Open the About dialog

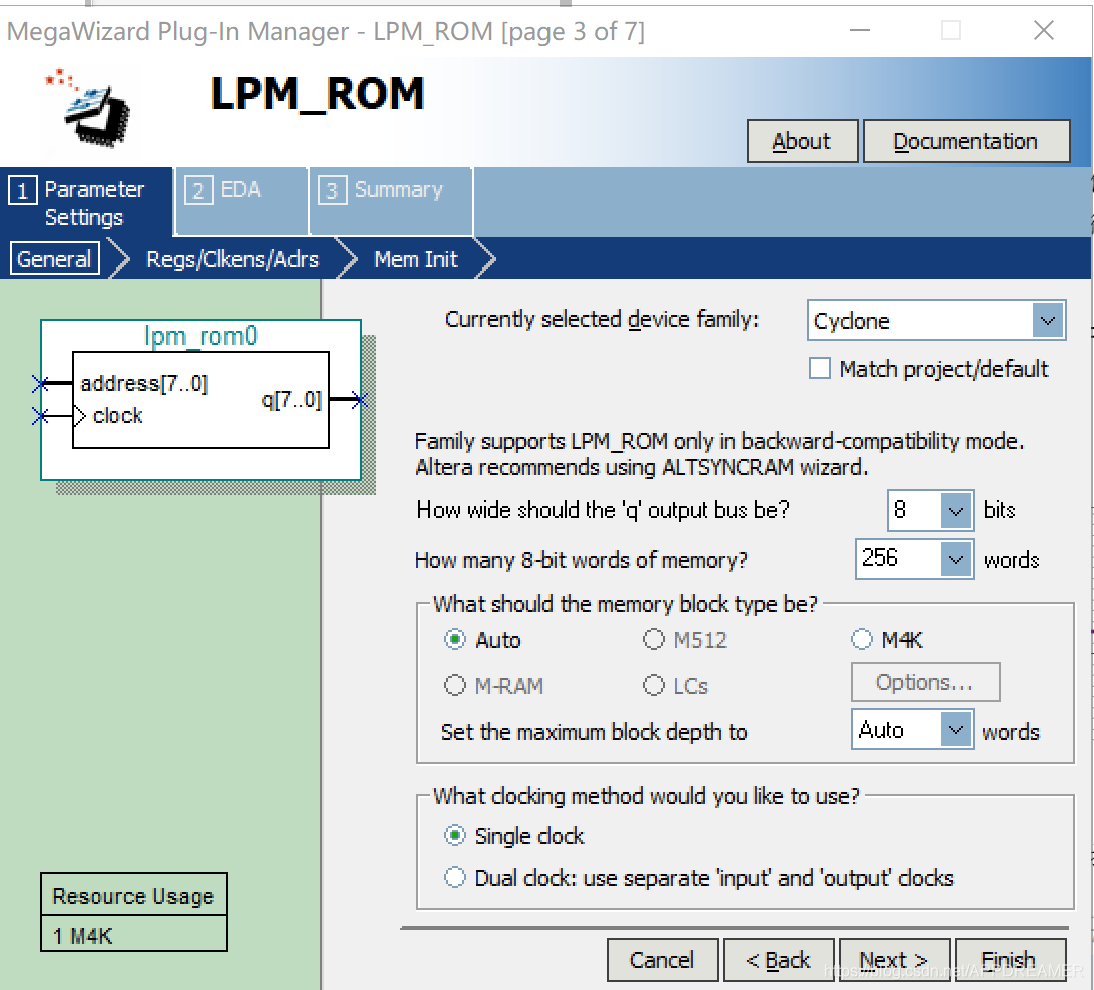tap(802, 141)
